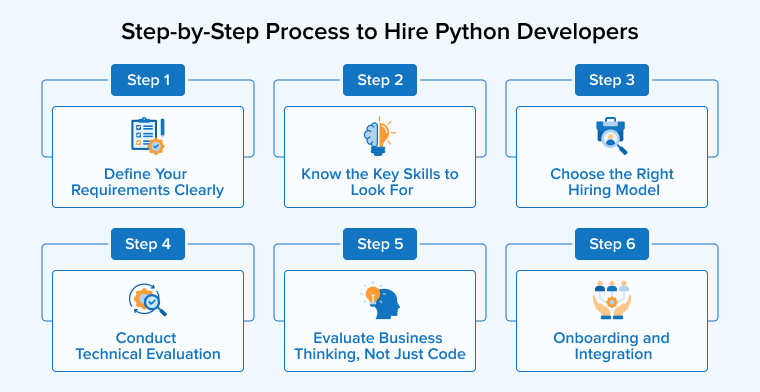
Task: Select the Step 6 label
Action: pyautogui.click(x=612, y=244)
